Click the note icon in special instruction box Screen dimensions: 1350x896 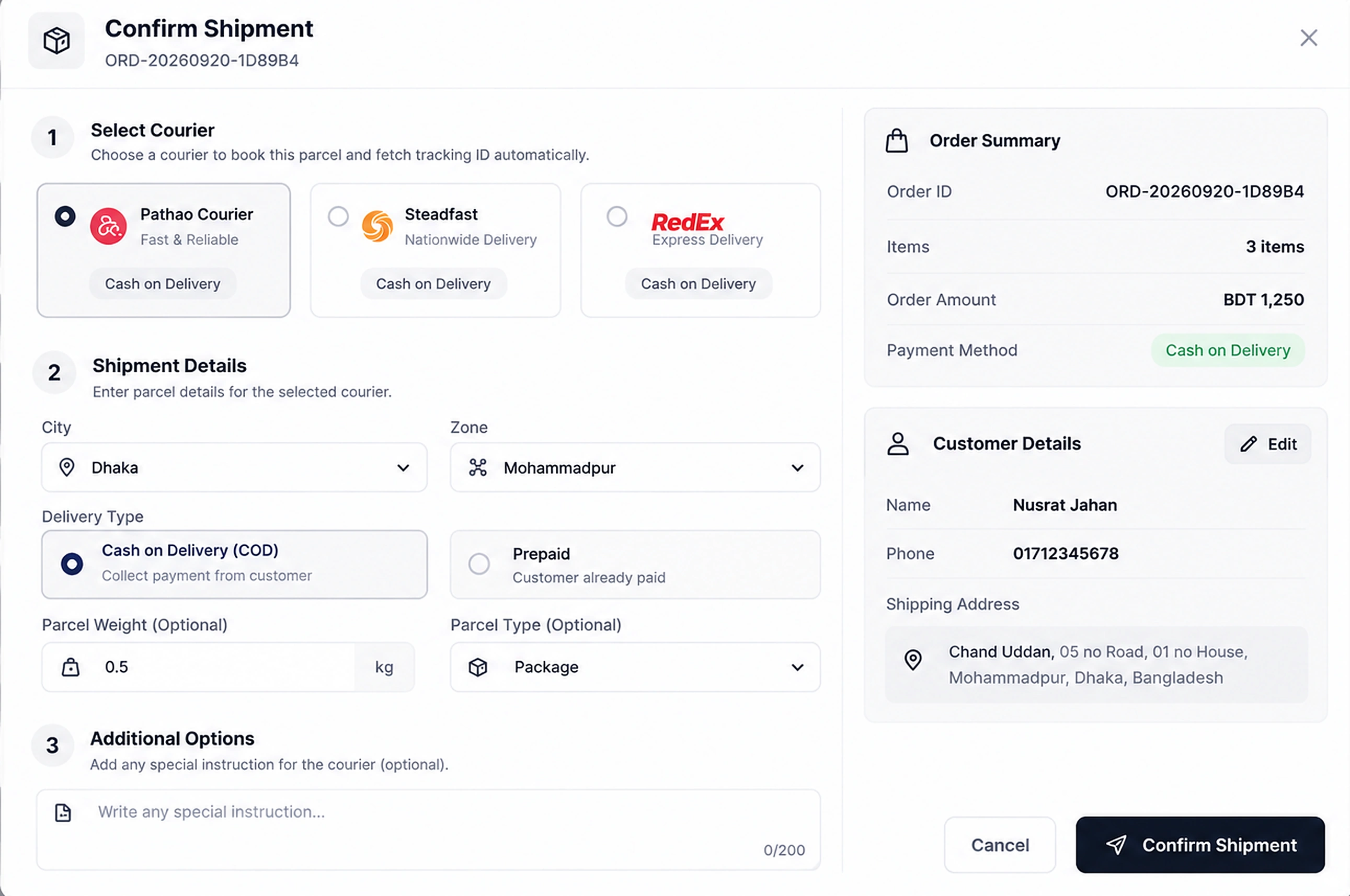(63, 812)
